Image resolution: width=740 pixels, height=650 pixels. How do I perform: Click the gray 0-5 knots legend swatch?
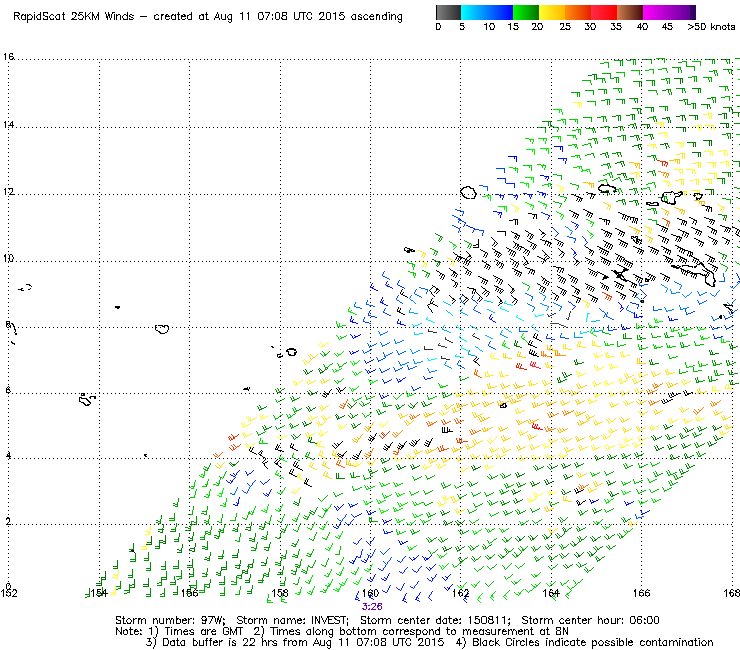point(448,12)
